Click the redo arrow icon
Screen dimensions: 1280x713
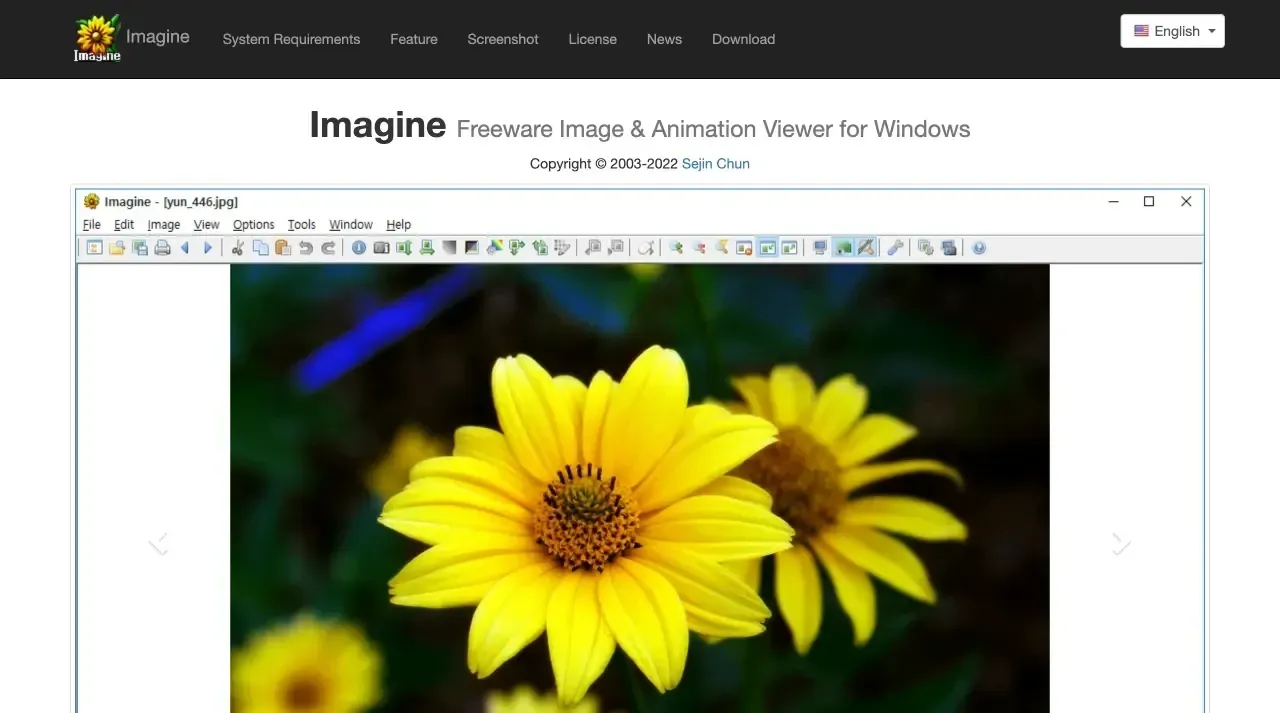pyautogui.click(x=328, y=248)
